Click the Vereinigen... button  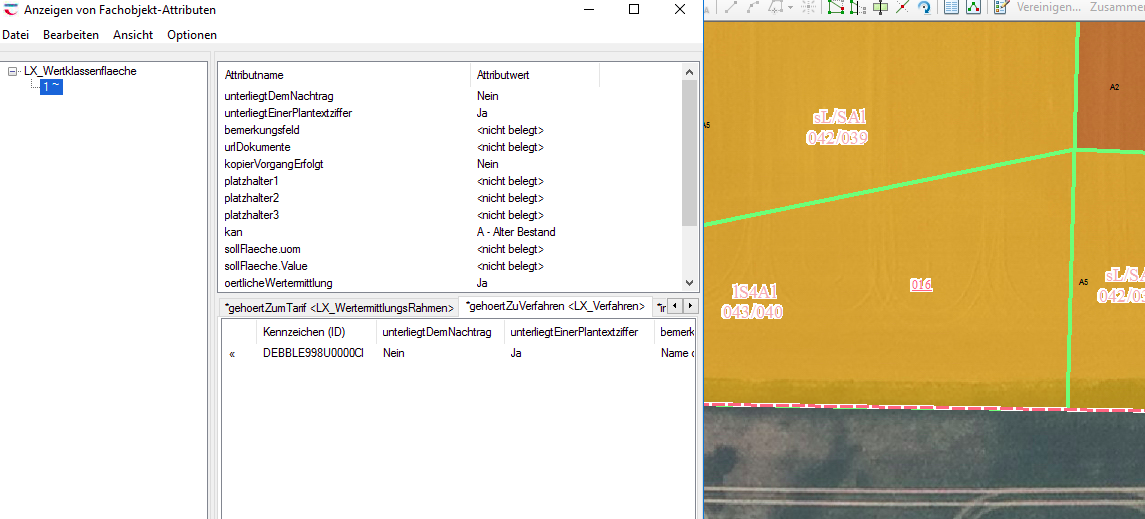click(1048, 7)
